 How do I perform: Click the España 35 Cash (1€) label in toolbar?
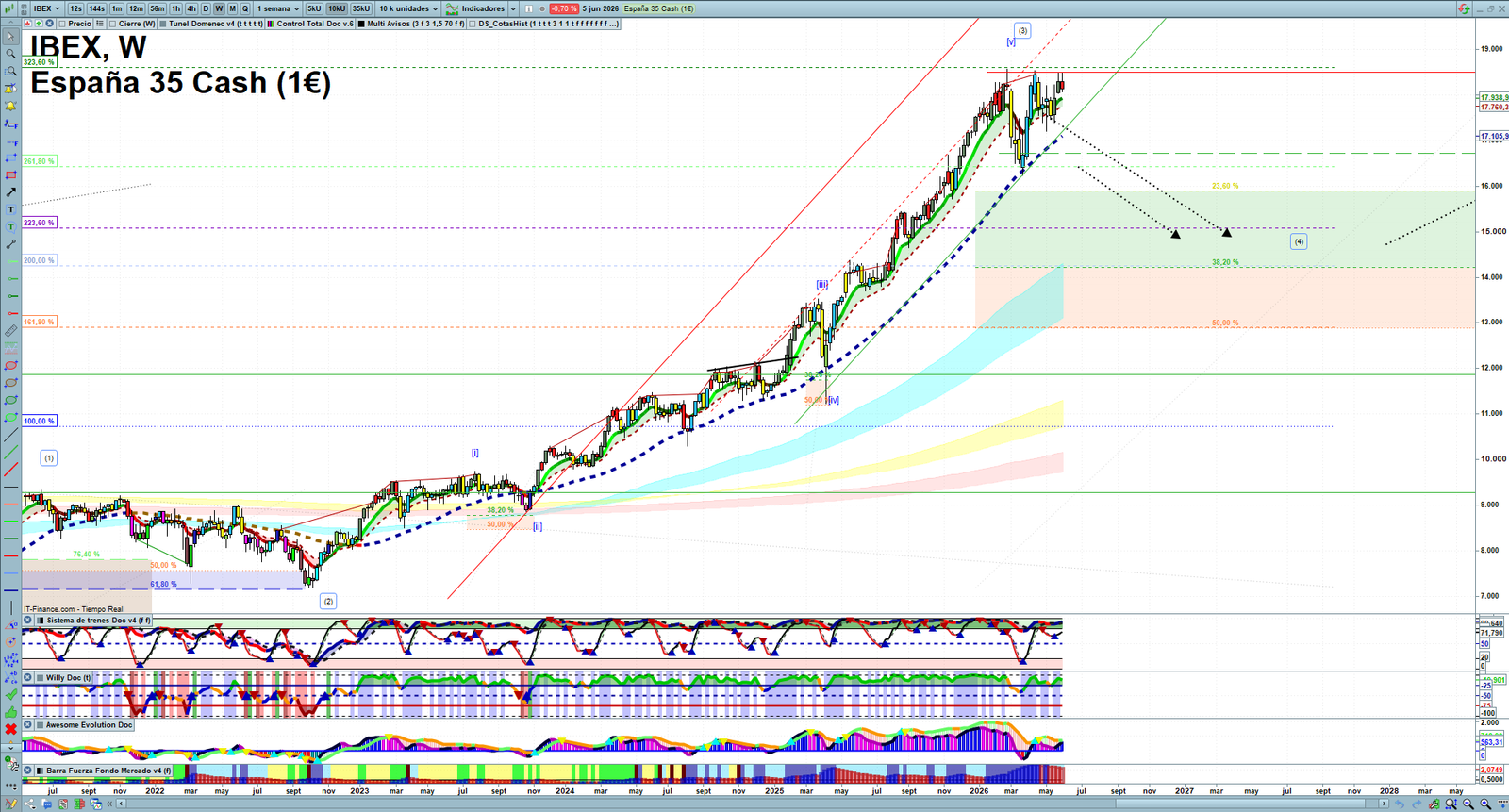[x=658, y=8]
